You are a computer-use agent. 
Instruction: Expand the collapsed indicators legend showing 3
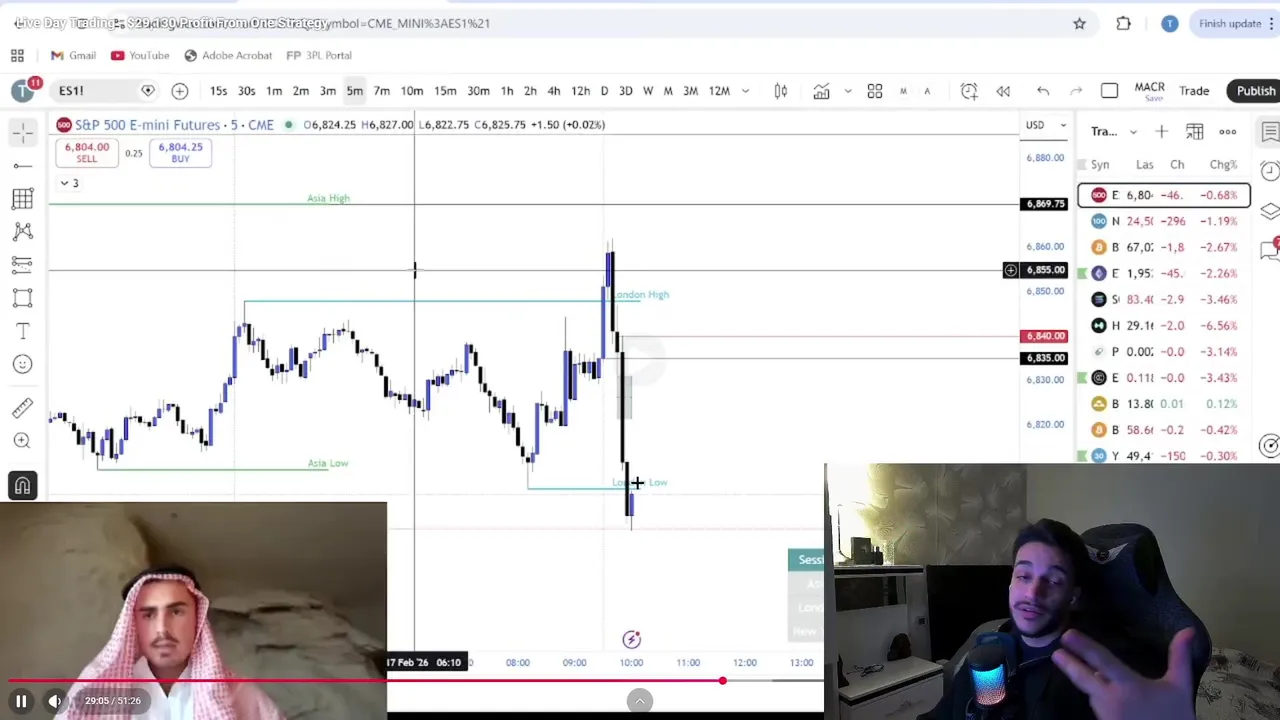coord(69,183)
